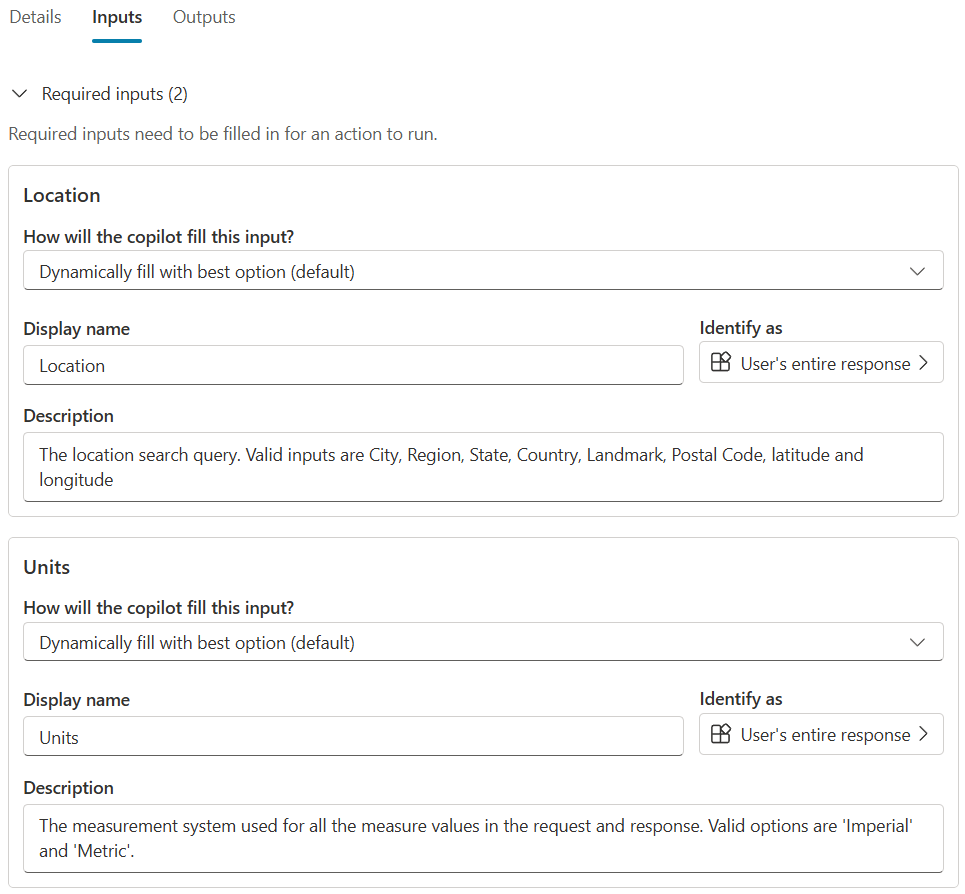965x894 pixels.
Task: Click the dropdown chevron for Units' fill option
Action: (917, 642)
